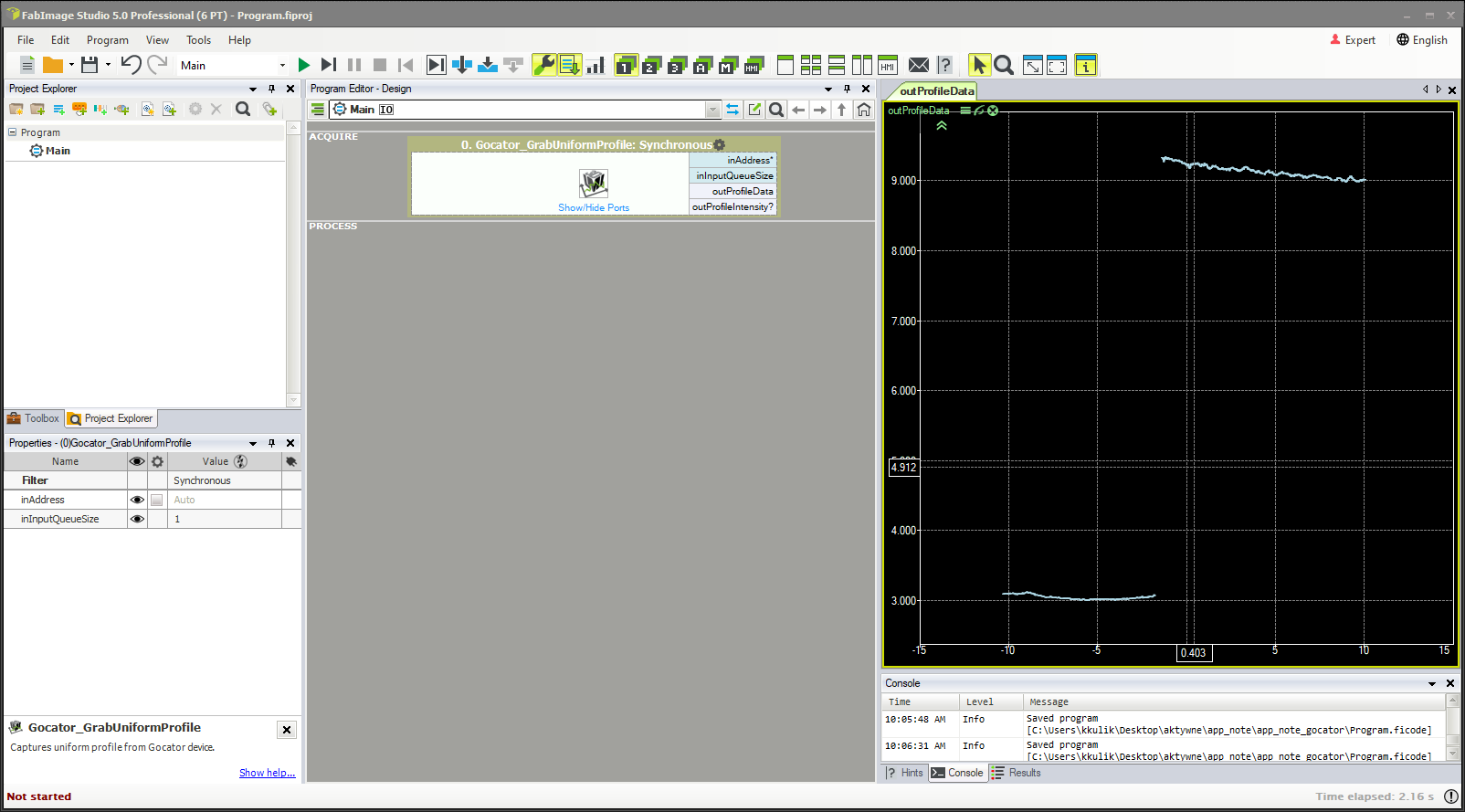The image size is (1465, 812).
Task: Switch to layout preset 3
Action: tap(677, 65)
